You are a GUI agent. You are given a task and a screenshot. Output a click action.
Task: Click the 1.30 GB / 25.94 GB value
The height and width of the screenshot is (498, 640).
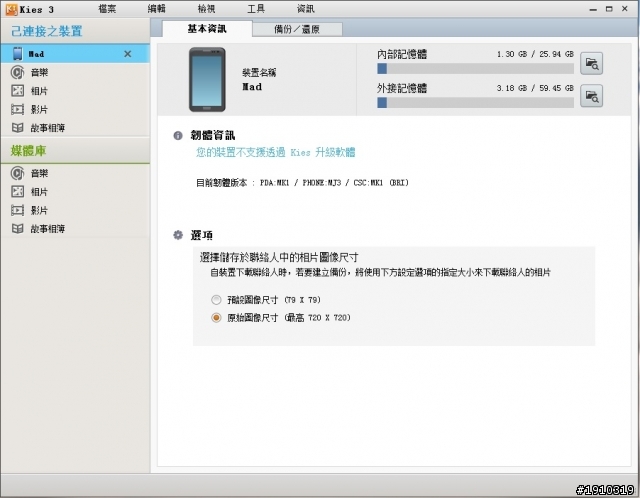click(535, 54)
